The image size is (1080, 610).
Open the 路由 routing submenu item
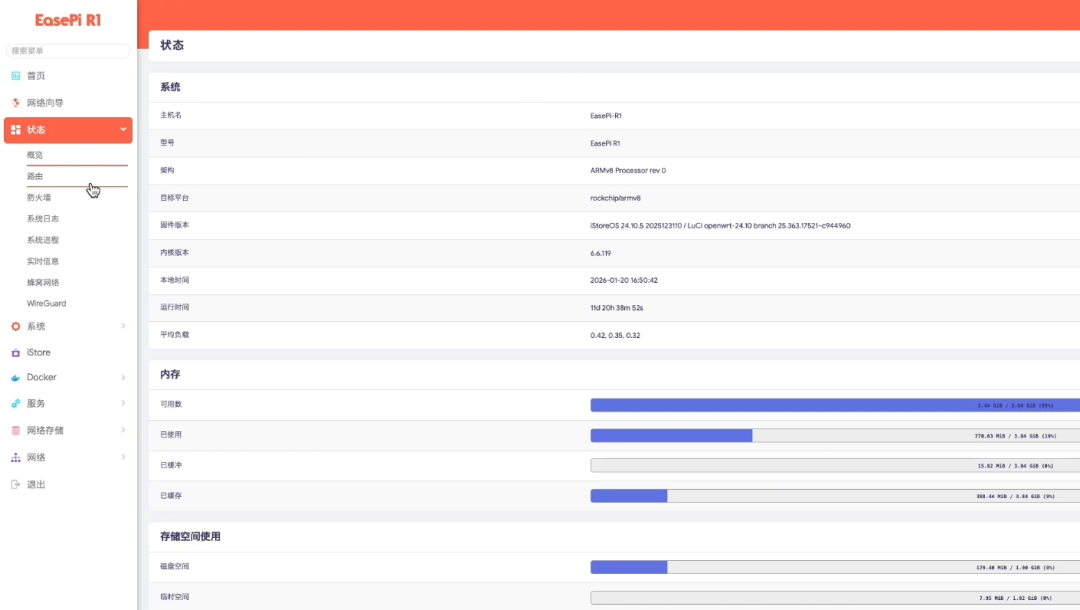[x=35, y=177]
